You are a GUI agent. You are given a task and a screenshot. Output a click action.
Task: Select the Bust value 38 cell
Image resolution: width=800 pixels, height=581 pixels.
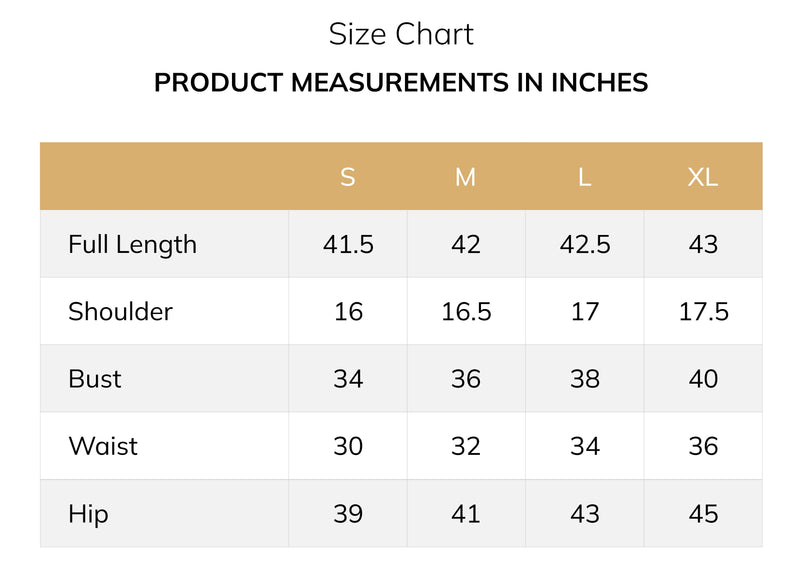pos(585,378)
